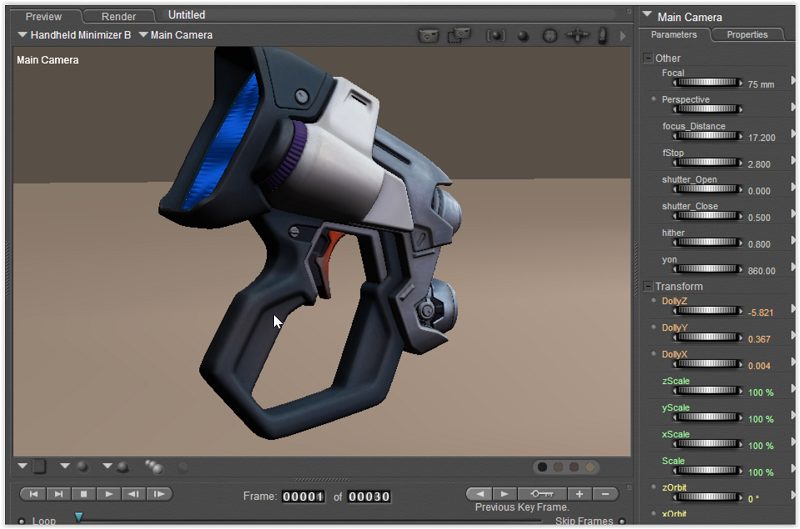Open the Properties tab
800x529 pixels.
pyautogui.click(x=747, y=35)
